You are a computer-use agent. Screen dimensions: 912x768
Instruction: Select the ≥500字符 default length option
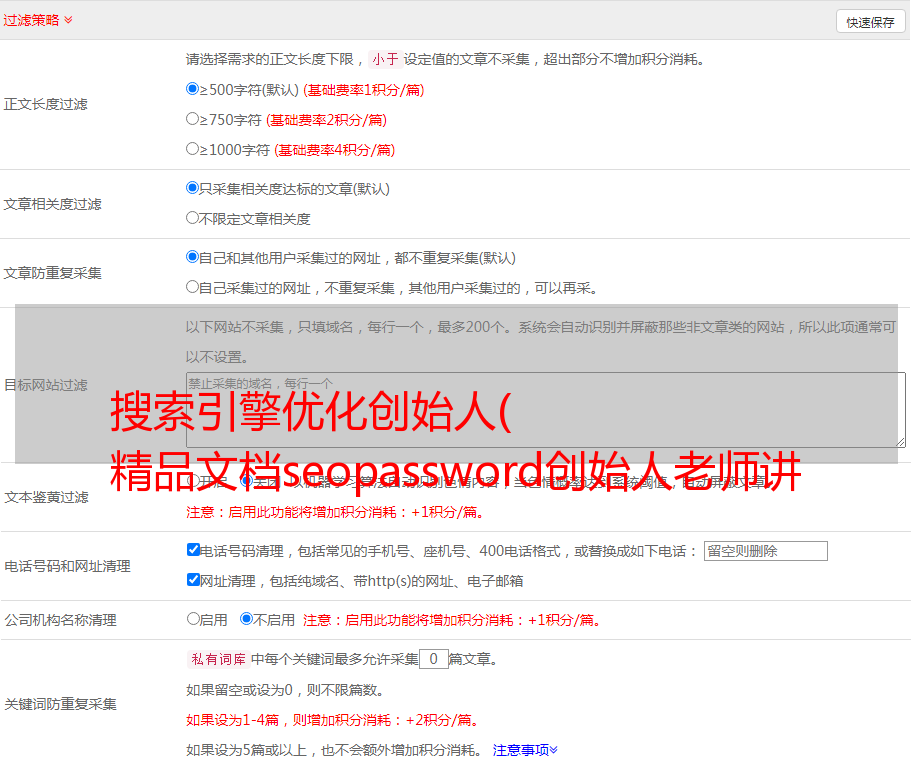(x=193, y=89)
